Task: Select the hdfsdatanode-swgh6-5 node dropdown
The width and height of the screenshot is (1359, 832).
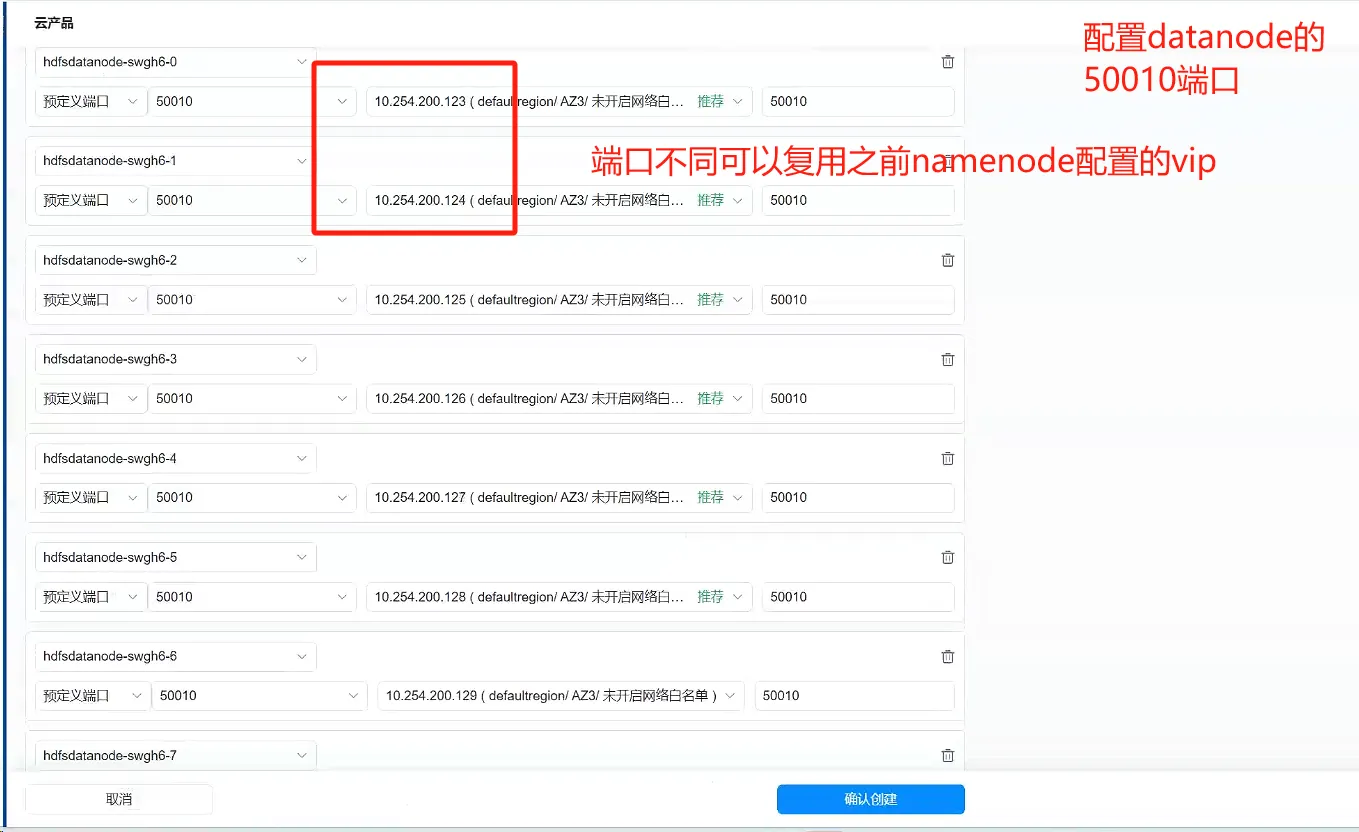Action: pyautogui.click(x=175, y=557)
